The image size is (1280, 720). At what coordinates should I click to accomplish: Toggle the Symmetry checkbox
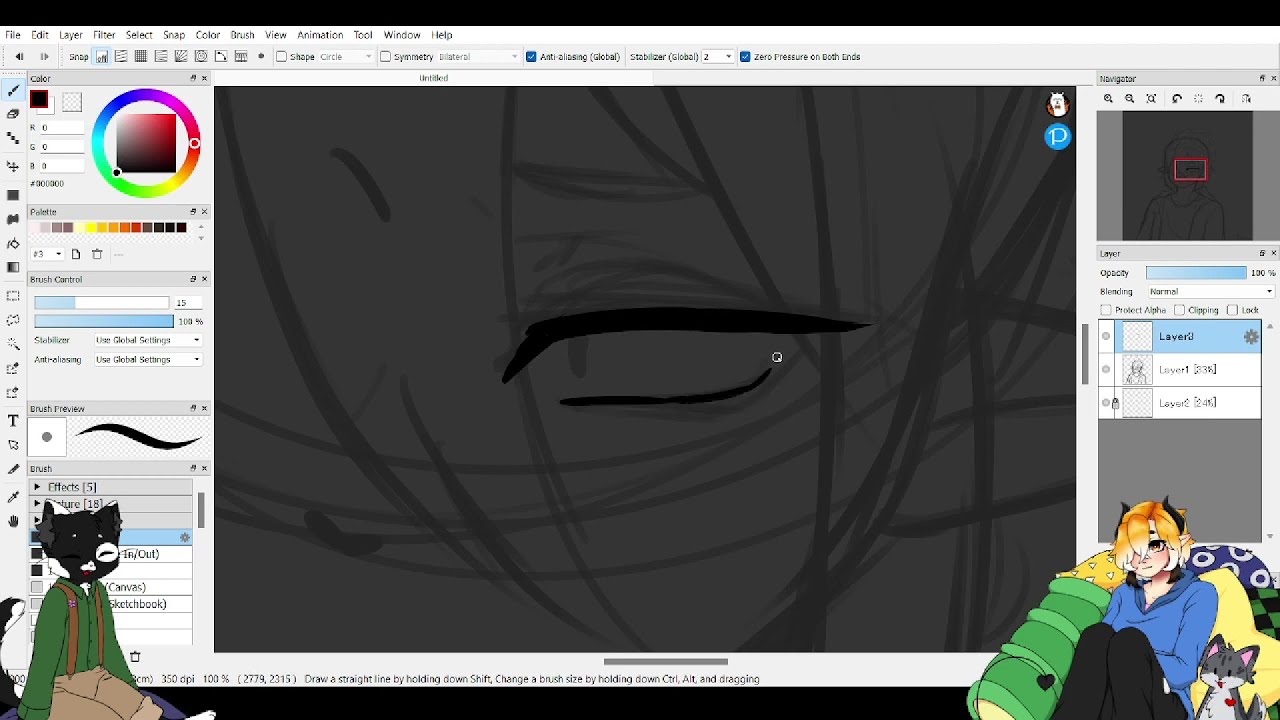click(385, 57)
